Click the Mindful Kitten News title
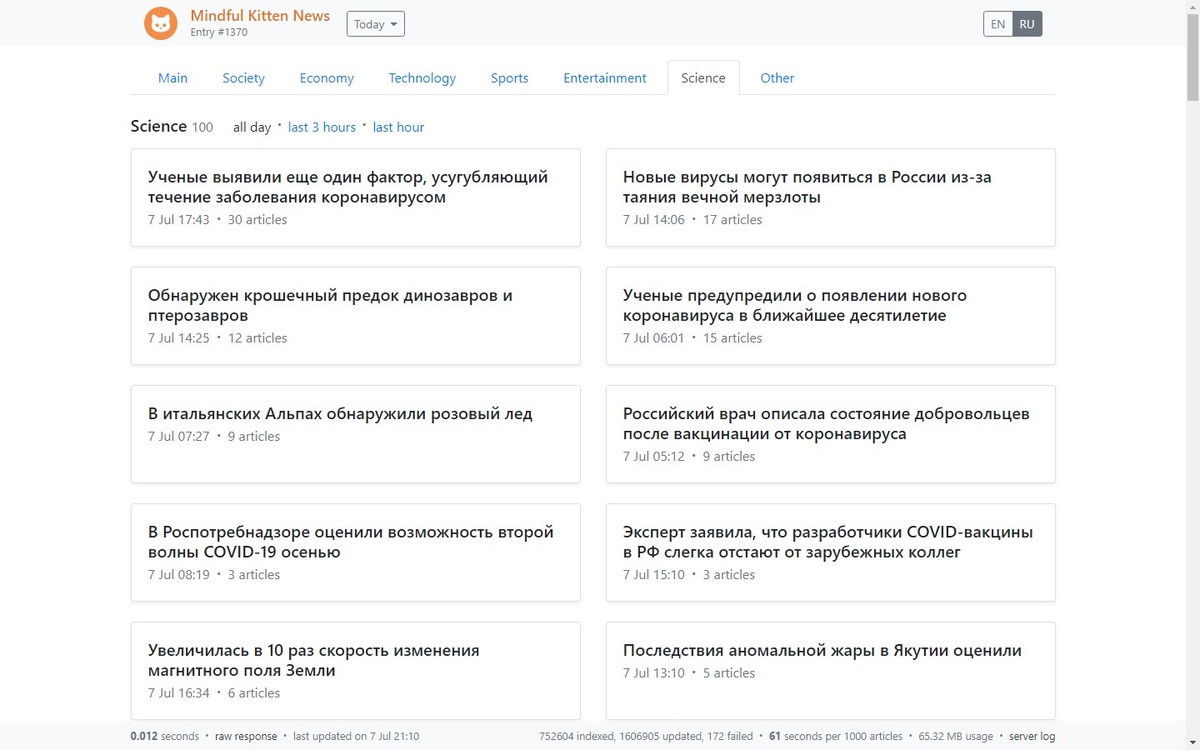This screenshot has width=1200, height=750. [260, 16]
